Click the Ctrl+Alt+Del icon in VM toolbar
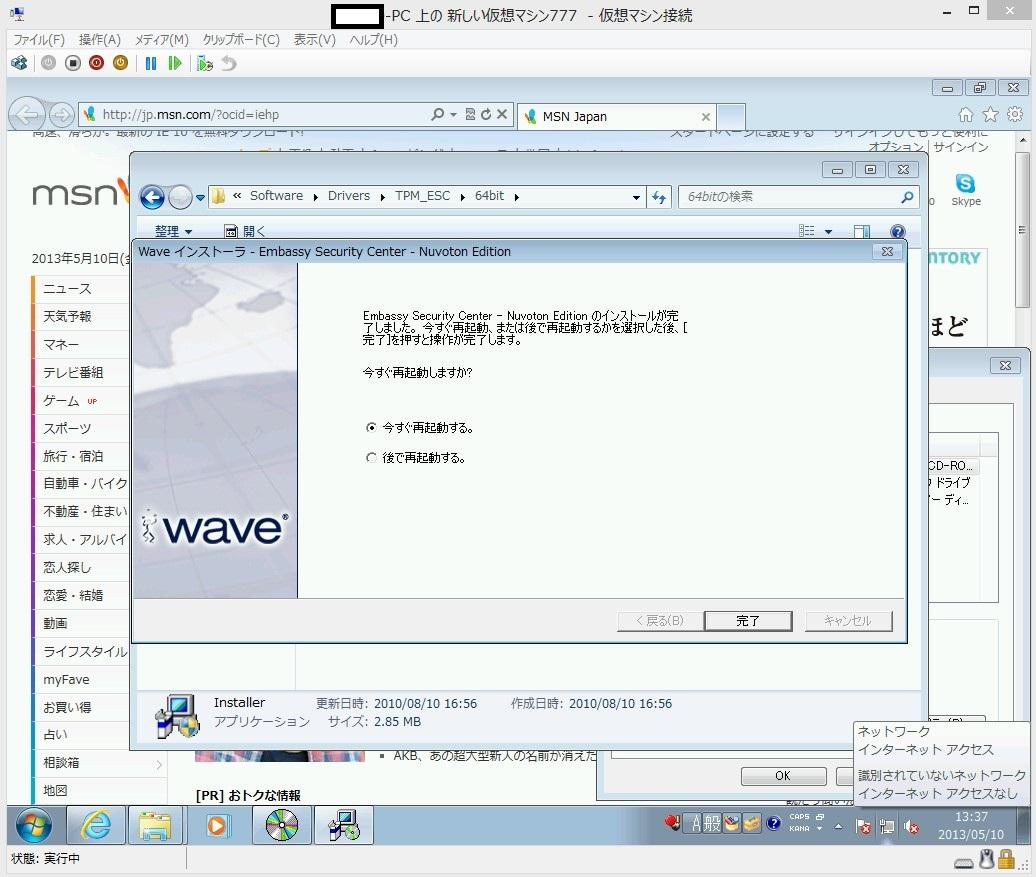The image size is (1036, 877). click(19, 63)
